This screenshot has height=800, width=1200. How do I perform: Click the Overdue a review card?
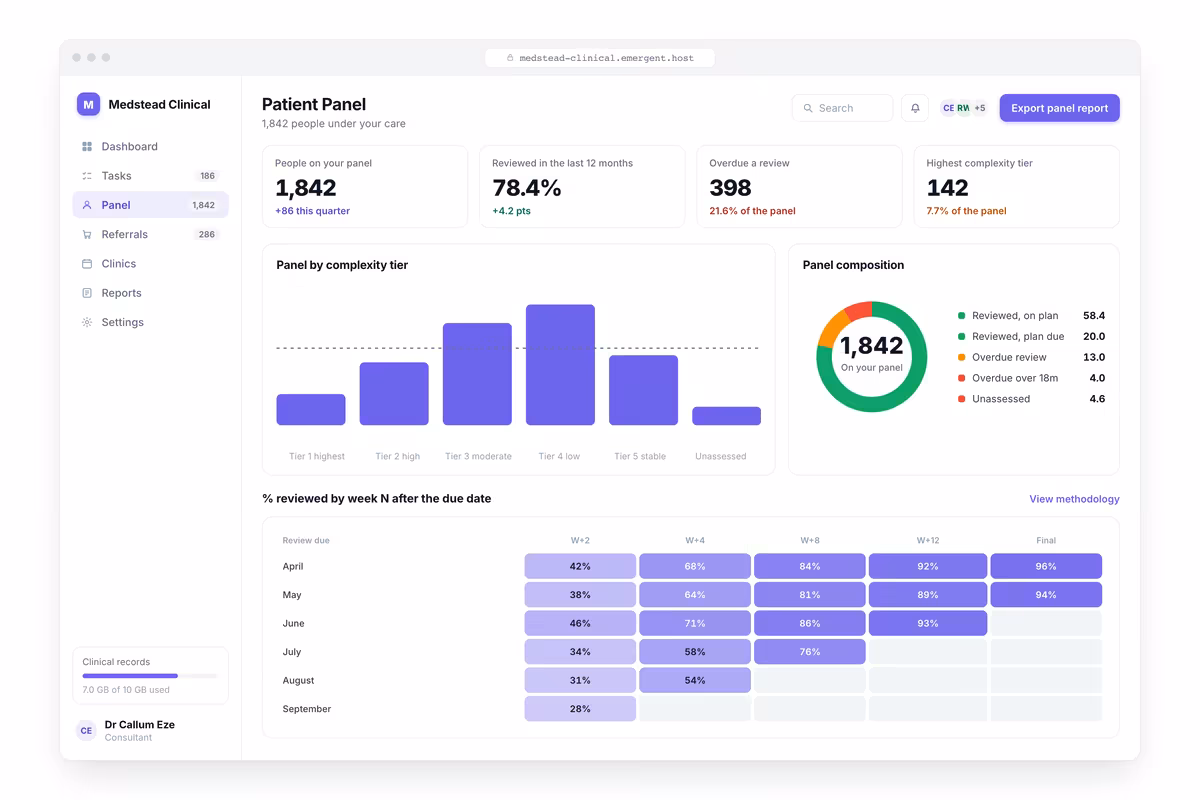pyautogui.click(x=799, y=187)
